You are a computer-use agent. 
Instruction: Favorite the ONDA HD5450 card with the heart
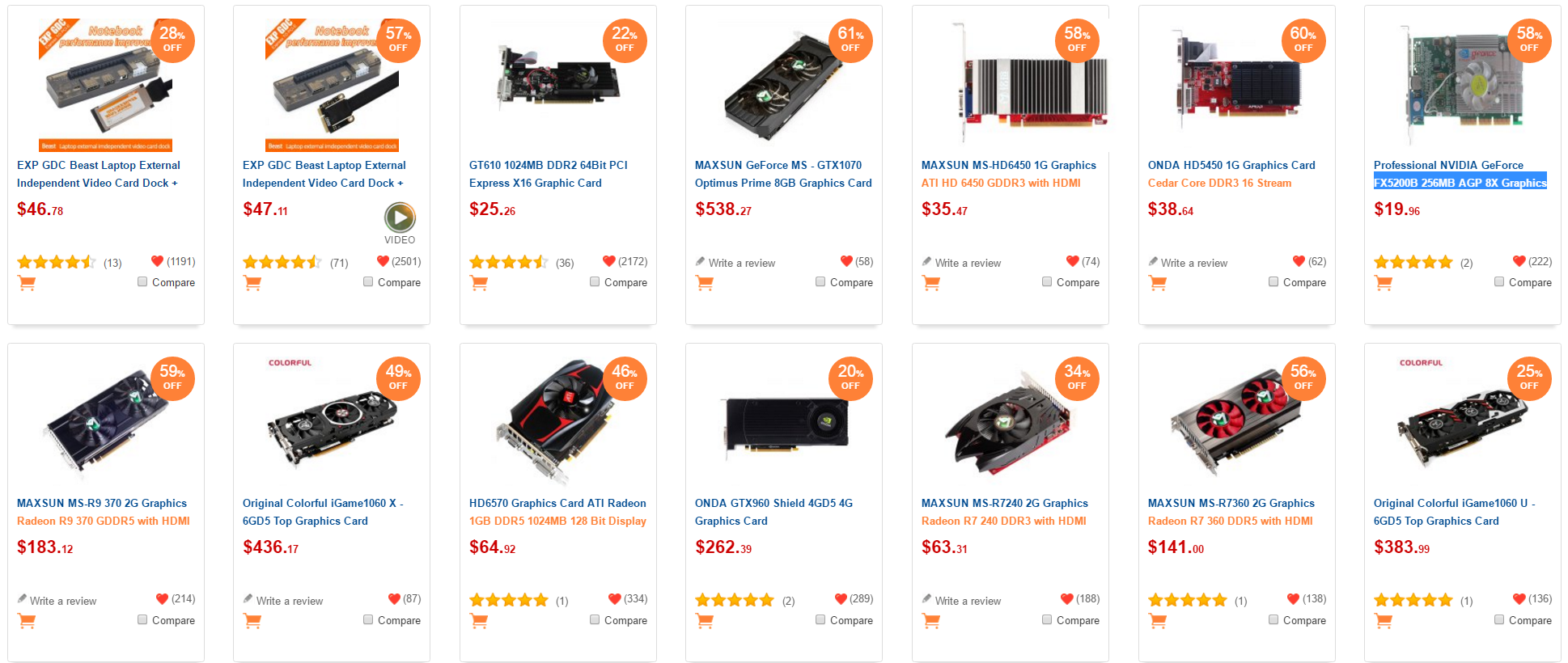click(x=1299, y=261)
